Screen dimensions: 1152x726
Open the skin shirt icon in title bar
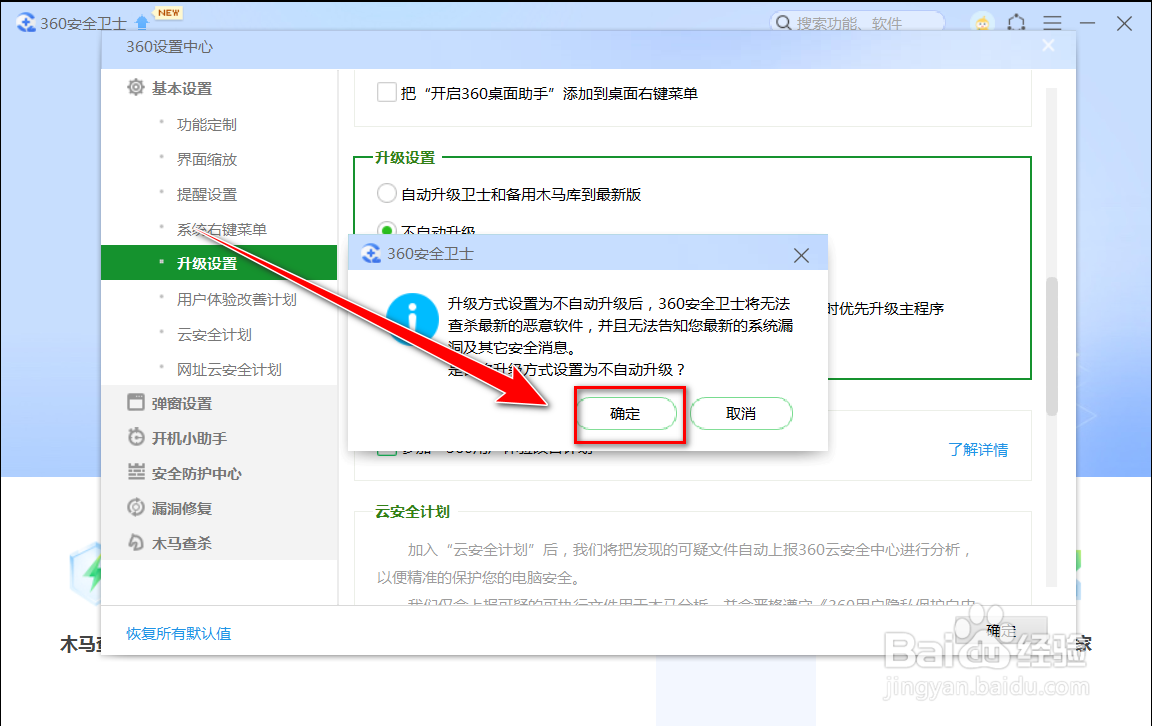pos(1017,23)
